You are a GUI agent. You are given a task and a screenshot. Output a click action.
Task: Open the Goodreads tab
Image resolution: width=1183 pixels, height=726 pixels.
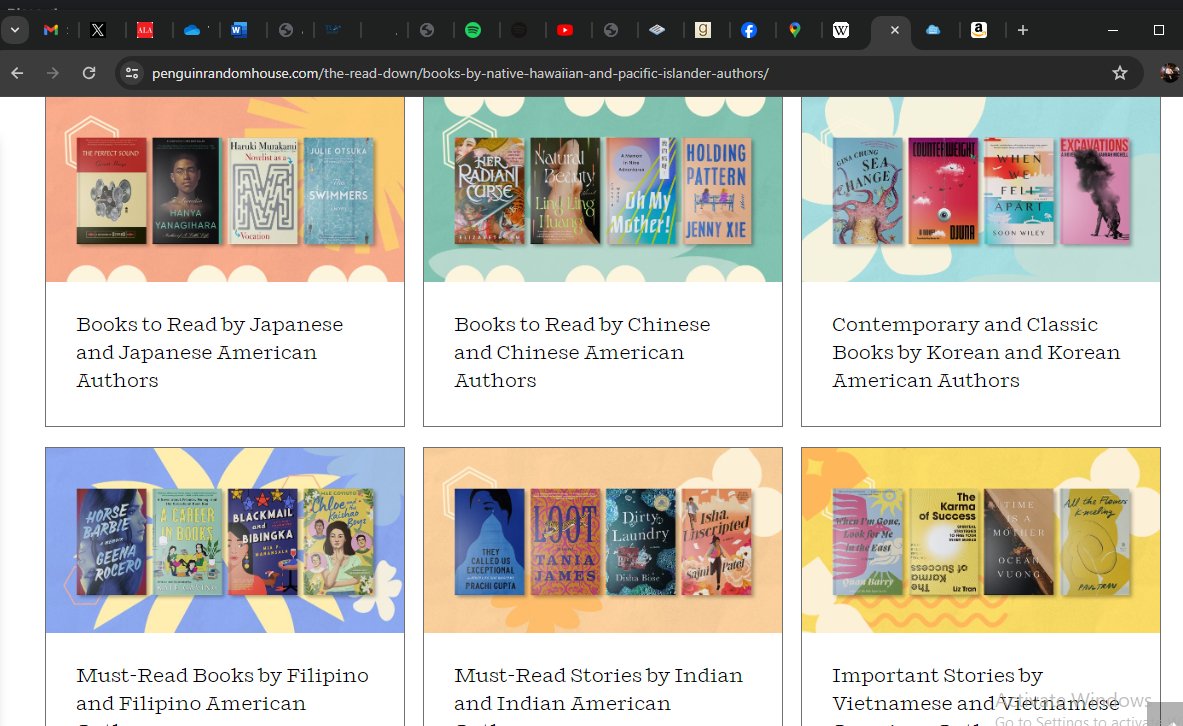(702, 30)
